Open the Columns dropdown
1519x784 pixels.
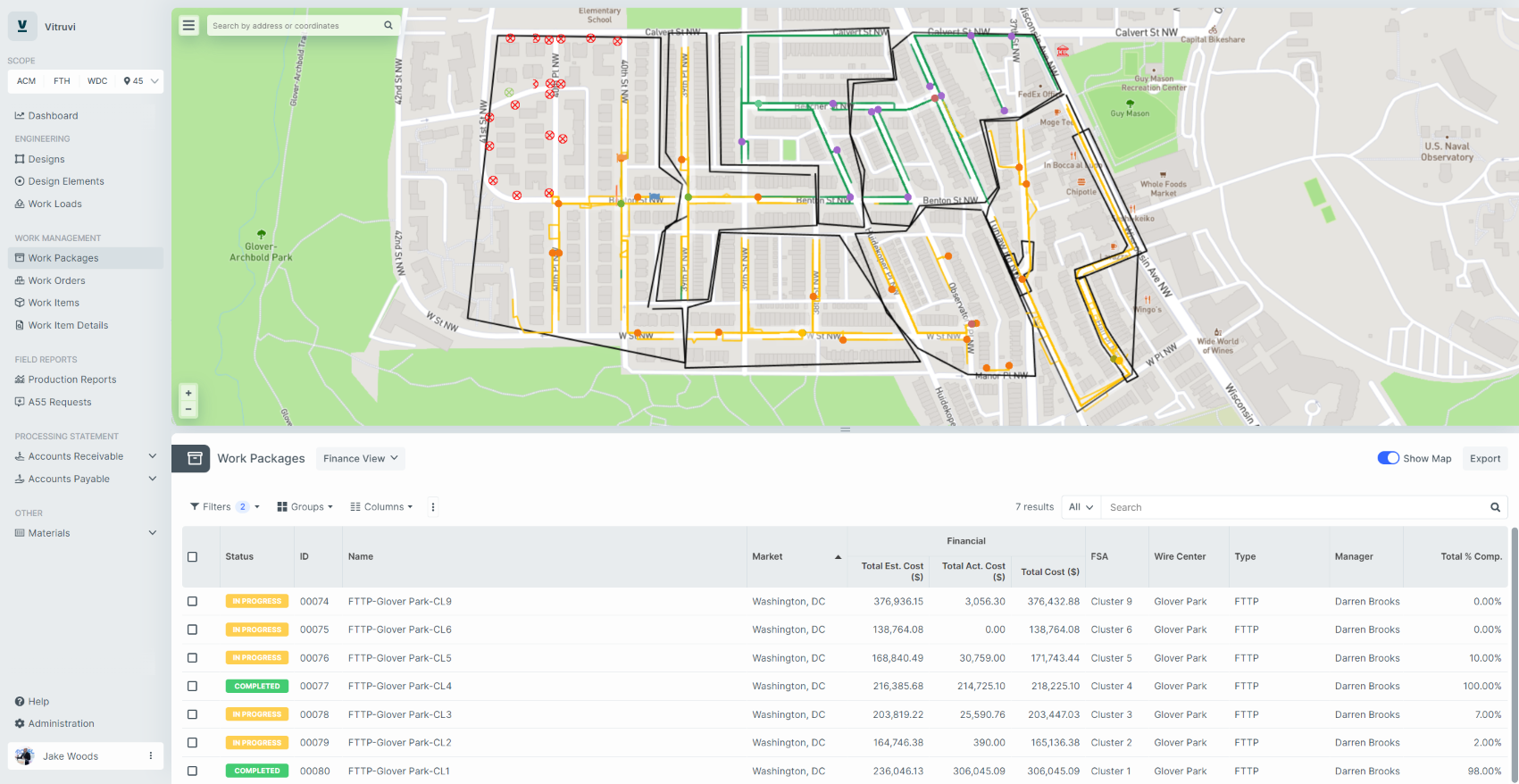click(x=381, y=507)
